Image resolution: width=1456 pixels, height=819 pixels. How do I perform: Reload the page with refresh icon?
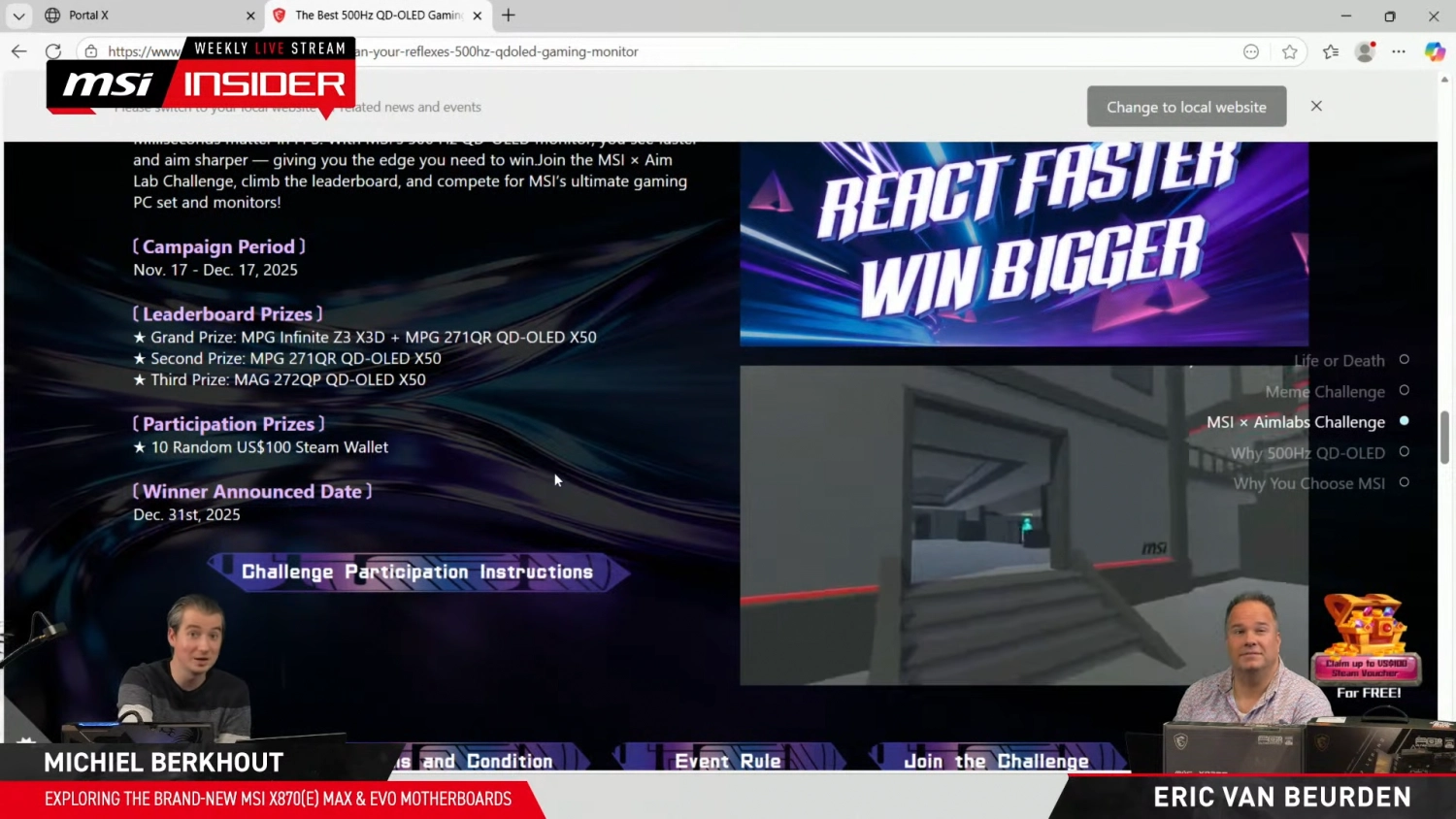(x=53, y=51)
